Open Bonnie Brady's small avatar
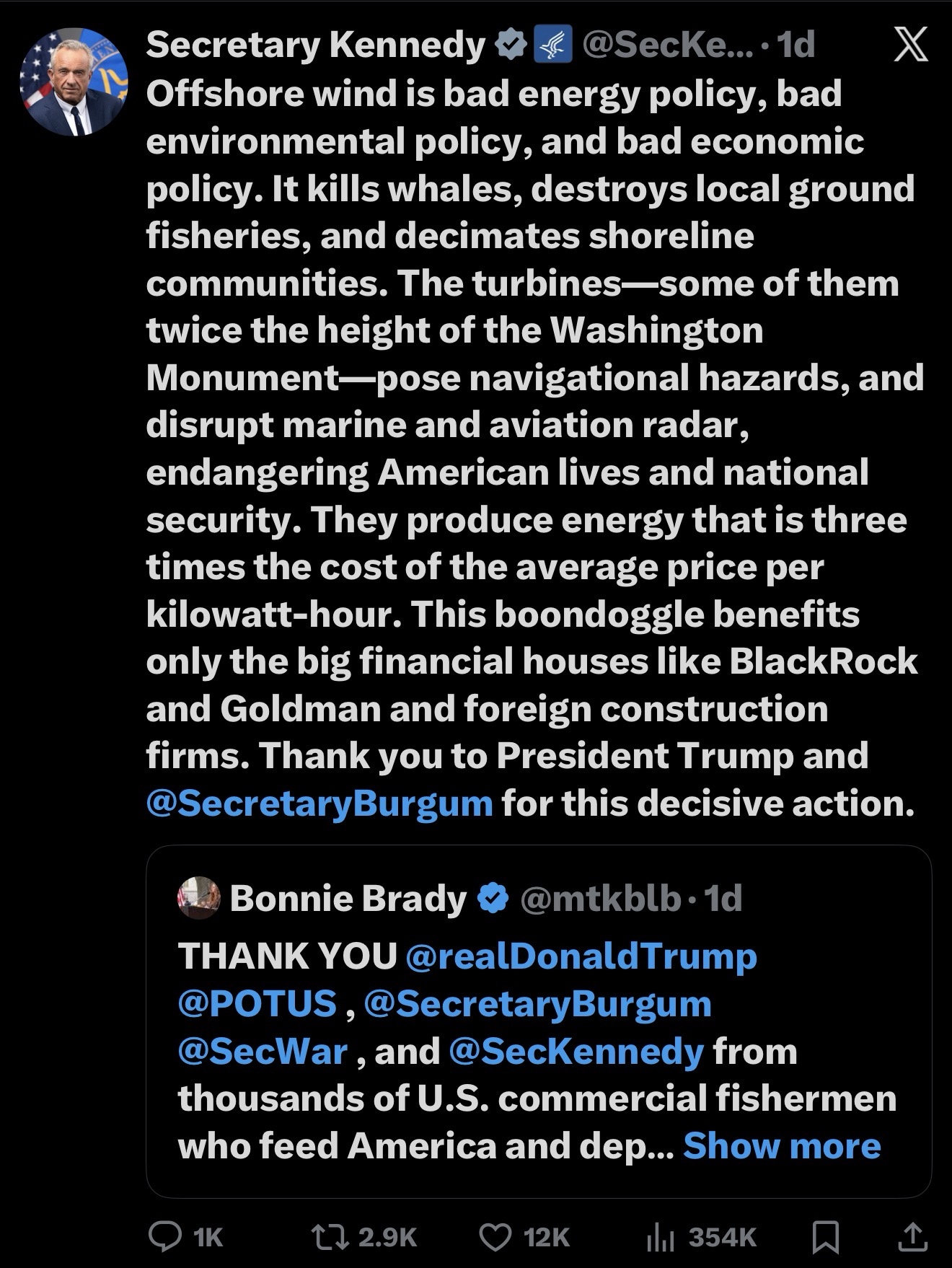The height and width of the screenshot is (1268, 952). pyautogui.click(x=198, y=898)
